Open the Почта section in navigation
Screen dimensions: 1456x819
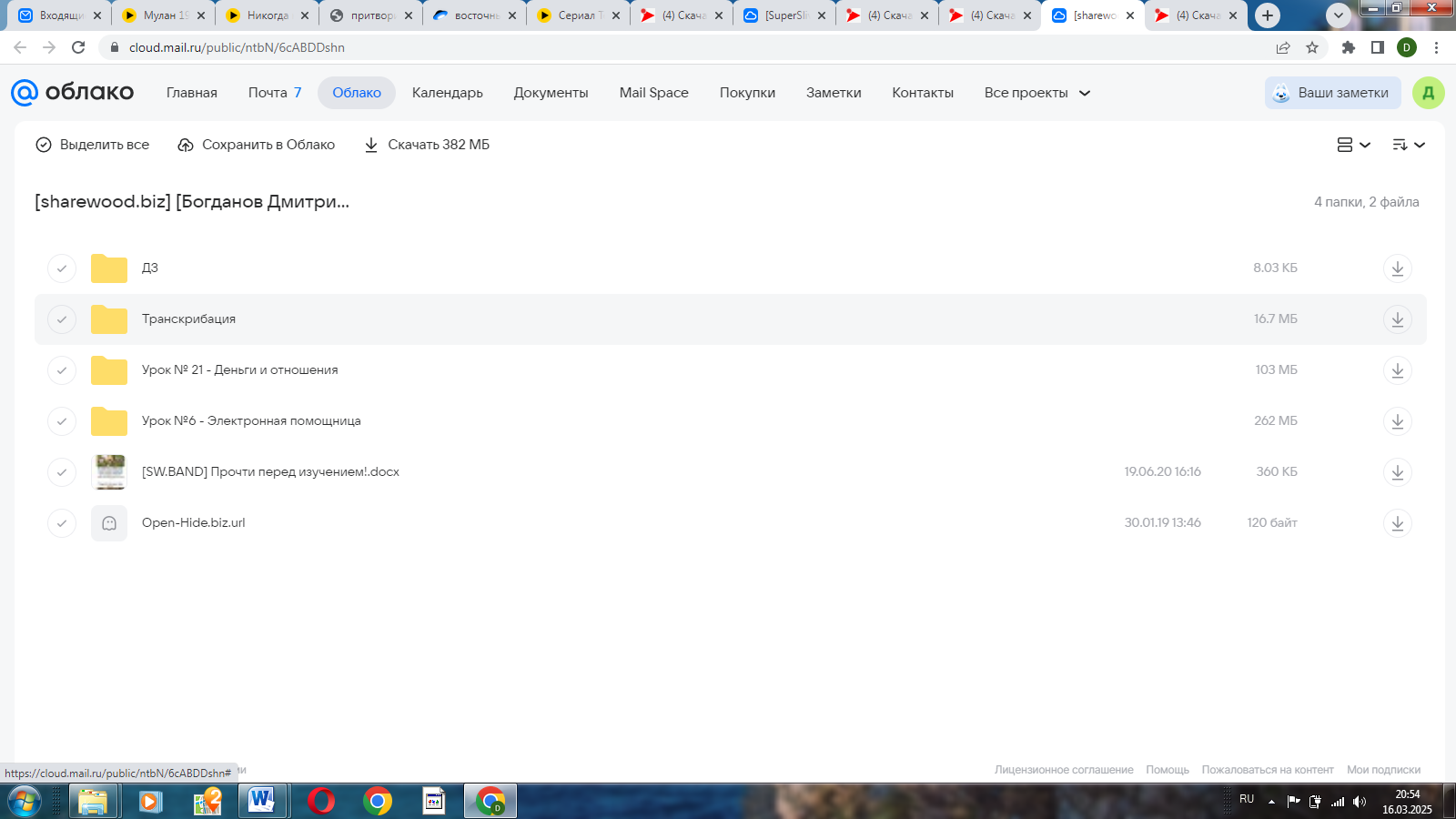click(x=268, y=93)
